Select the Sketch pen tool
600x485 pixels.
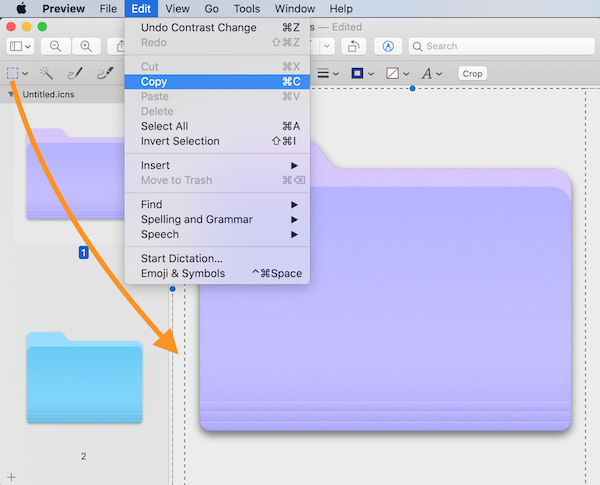click(x=75, y=73)
